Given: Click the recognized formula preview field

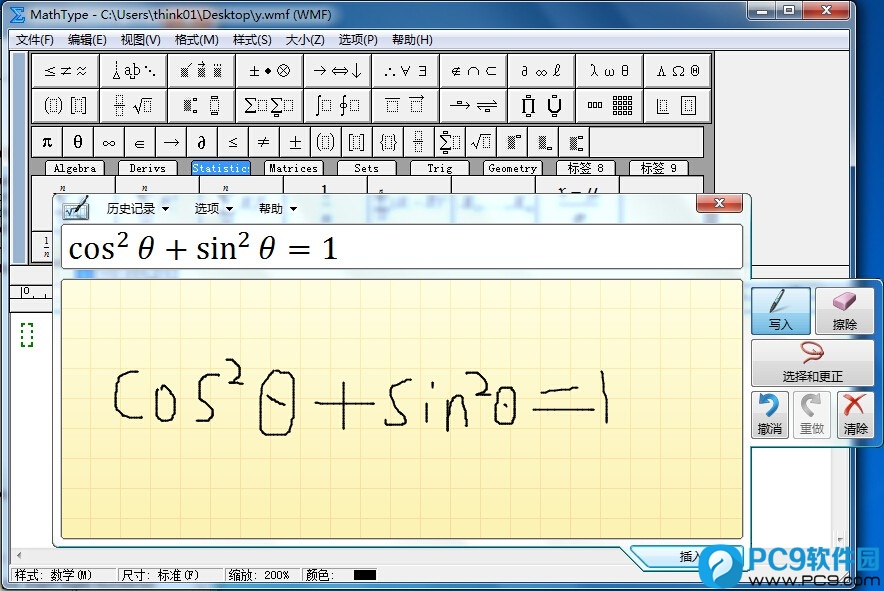Looking at the screenshot, I should pos(400,247).
